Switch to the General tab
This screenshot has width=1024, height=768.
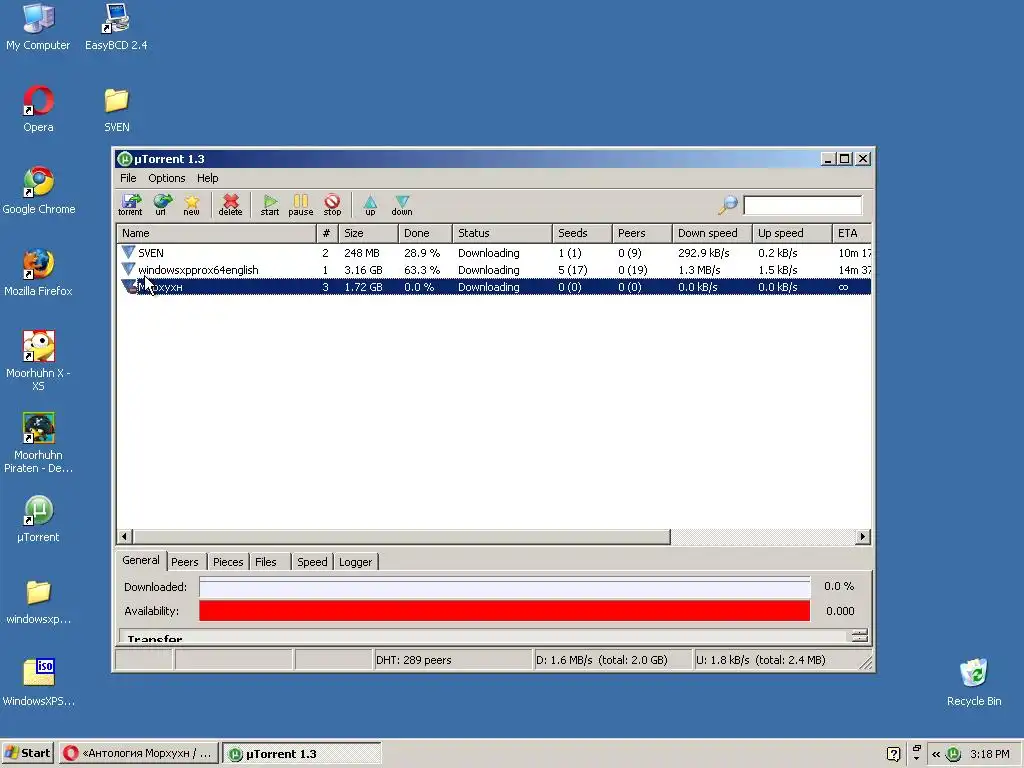coord(140,560)
